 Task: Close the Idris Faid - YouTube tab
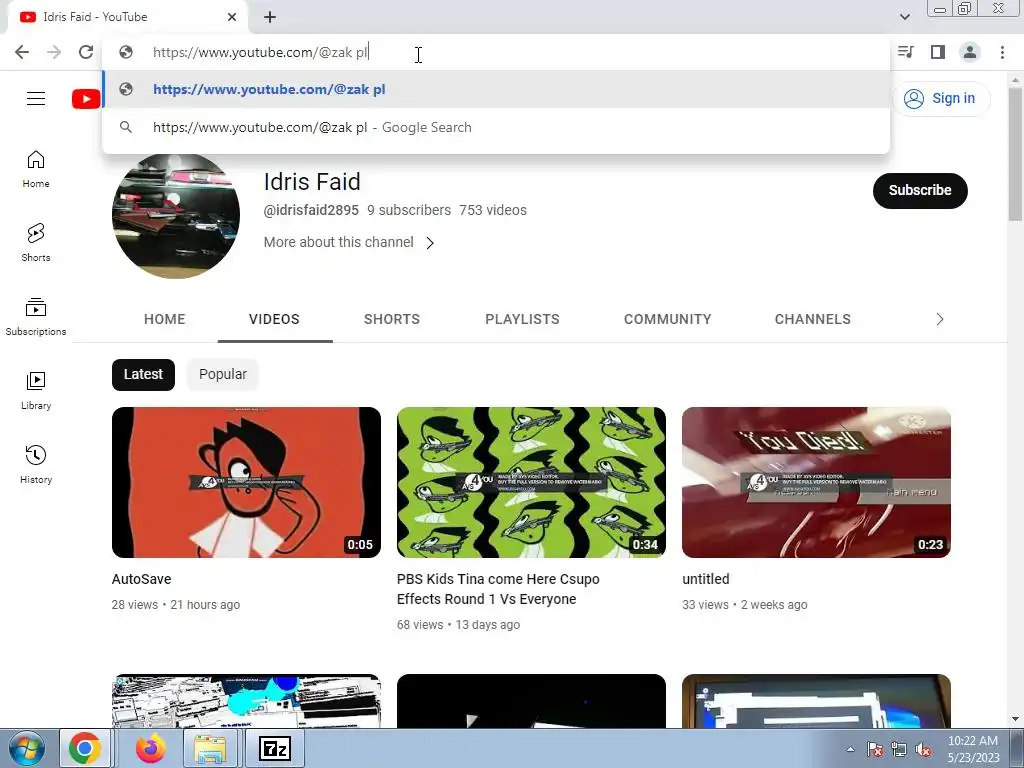tap(232, 17)
